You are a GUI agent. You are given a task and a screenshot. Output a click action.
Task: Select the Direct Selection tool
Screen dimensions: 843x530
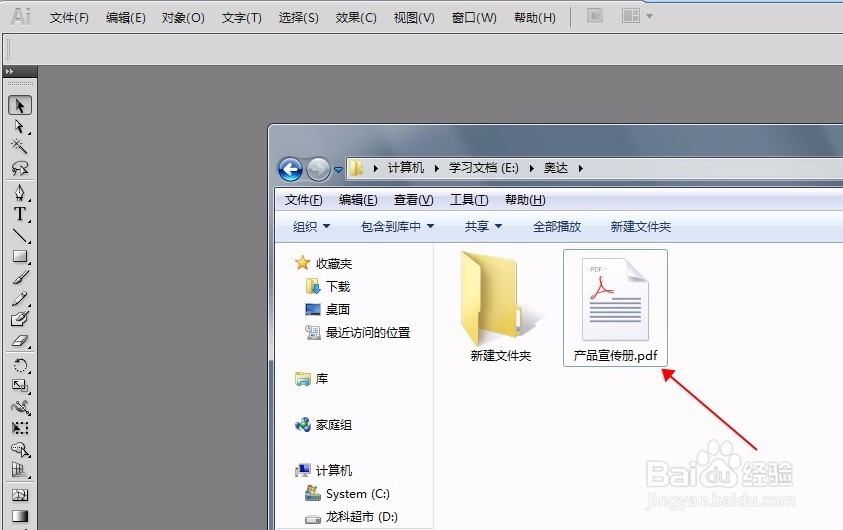(x=20, y=127)
